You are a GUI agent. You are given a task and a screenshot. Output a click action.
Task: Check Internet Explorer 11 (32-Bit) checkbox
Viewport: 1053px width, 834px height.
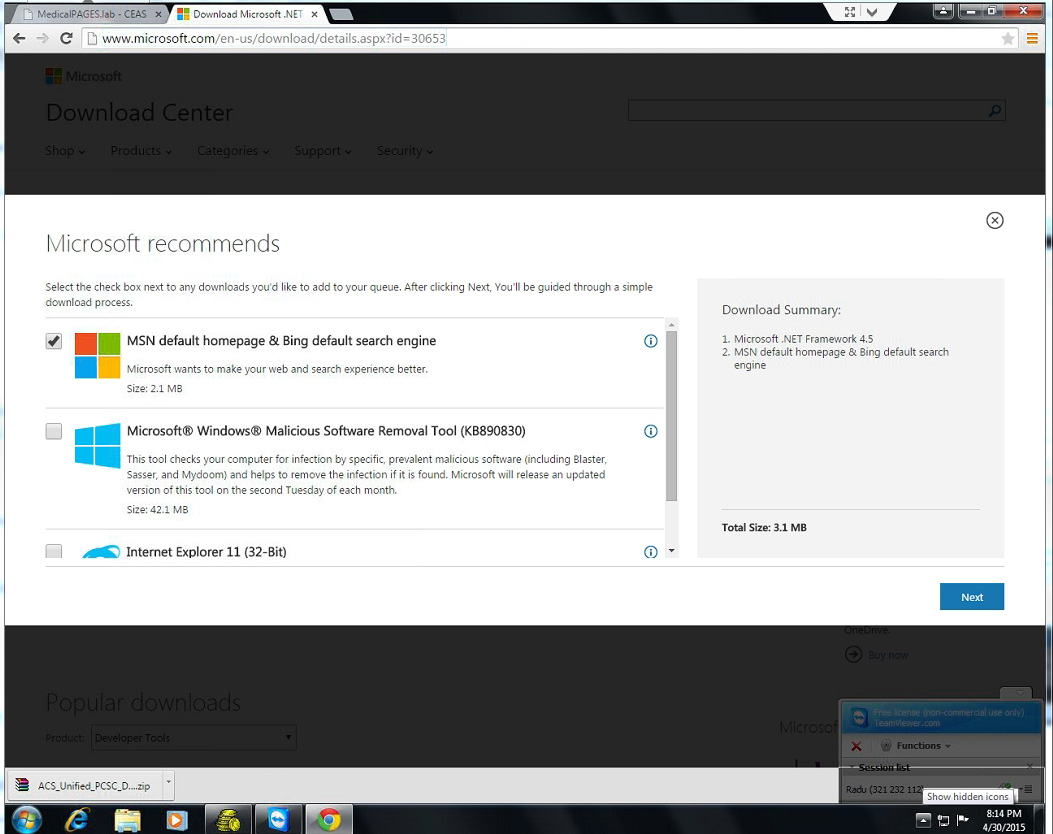[54, 551]
